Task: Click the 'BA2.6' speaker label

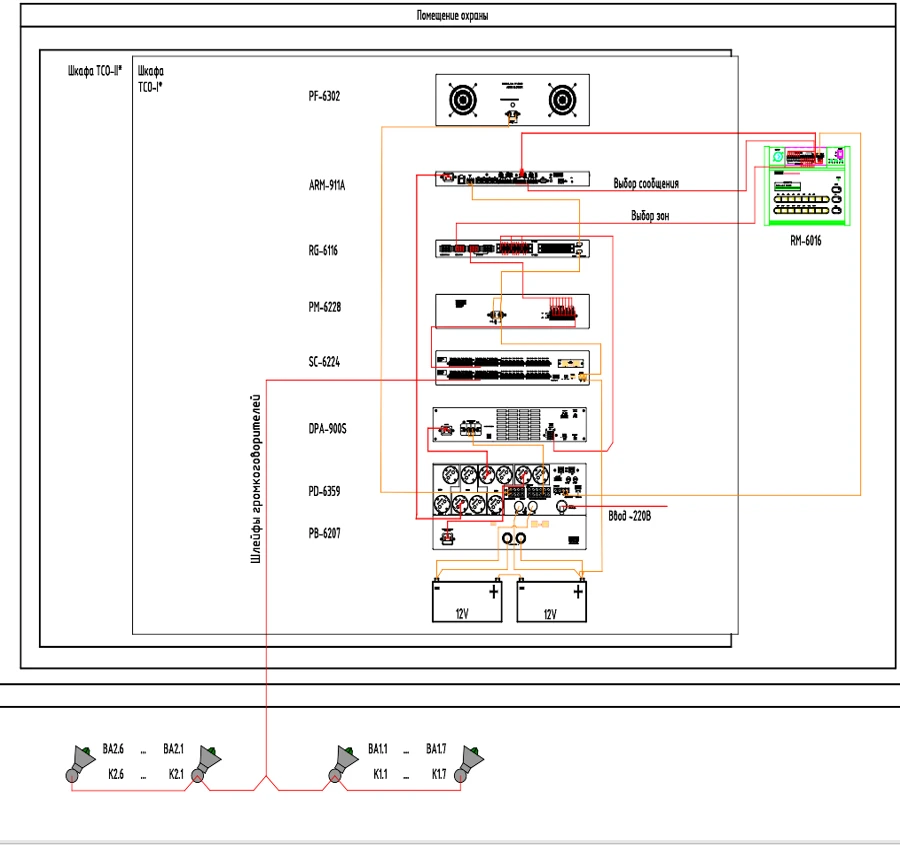Action: [x=113, y=749]
